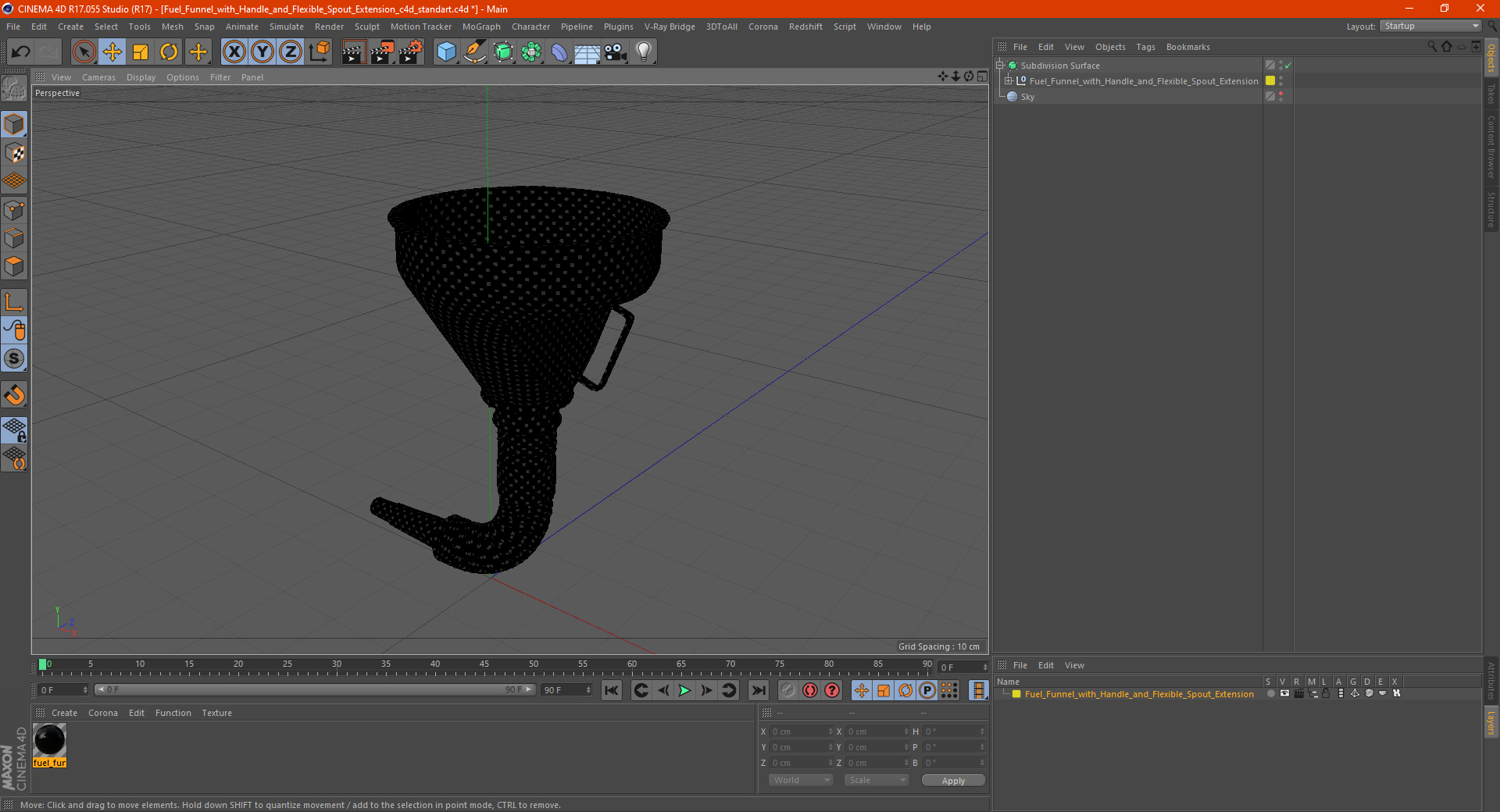The height and width of the screenshot is (812, 1500).
Task: Click end frame 90 F field
Action: pos(566,690)
